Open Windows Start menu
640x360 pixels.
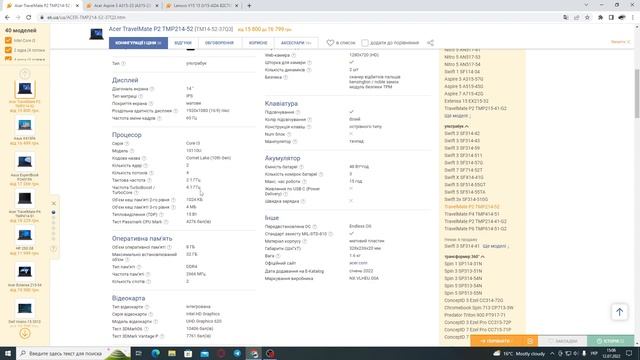[8, 353]
